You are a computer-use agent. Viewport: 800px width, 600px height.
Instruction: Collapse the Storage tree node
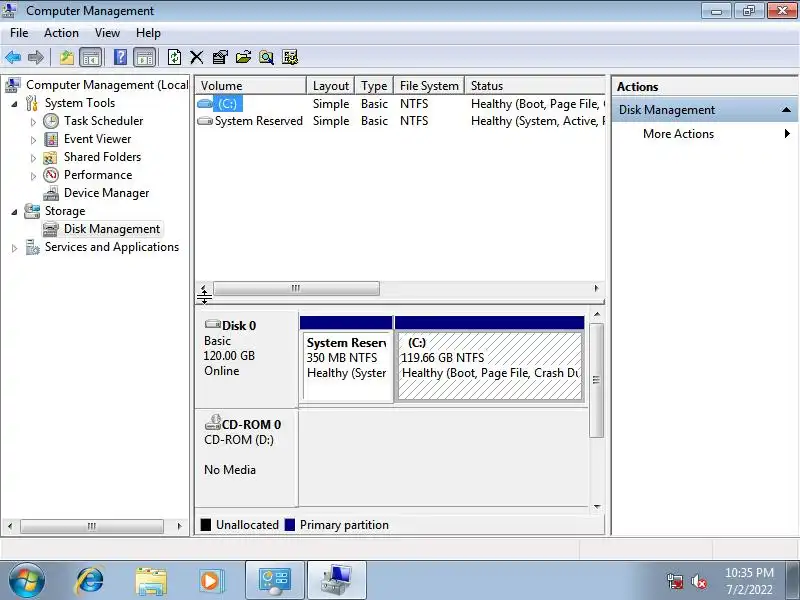coord(15,211)
